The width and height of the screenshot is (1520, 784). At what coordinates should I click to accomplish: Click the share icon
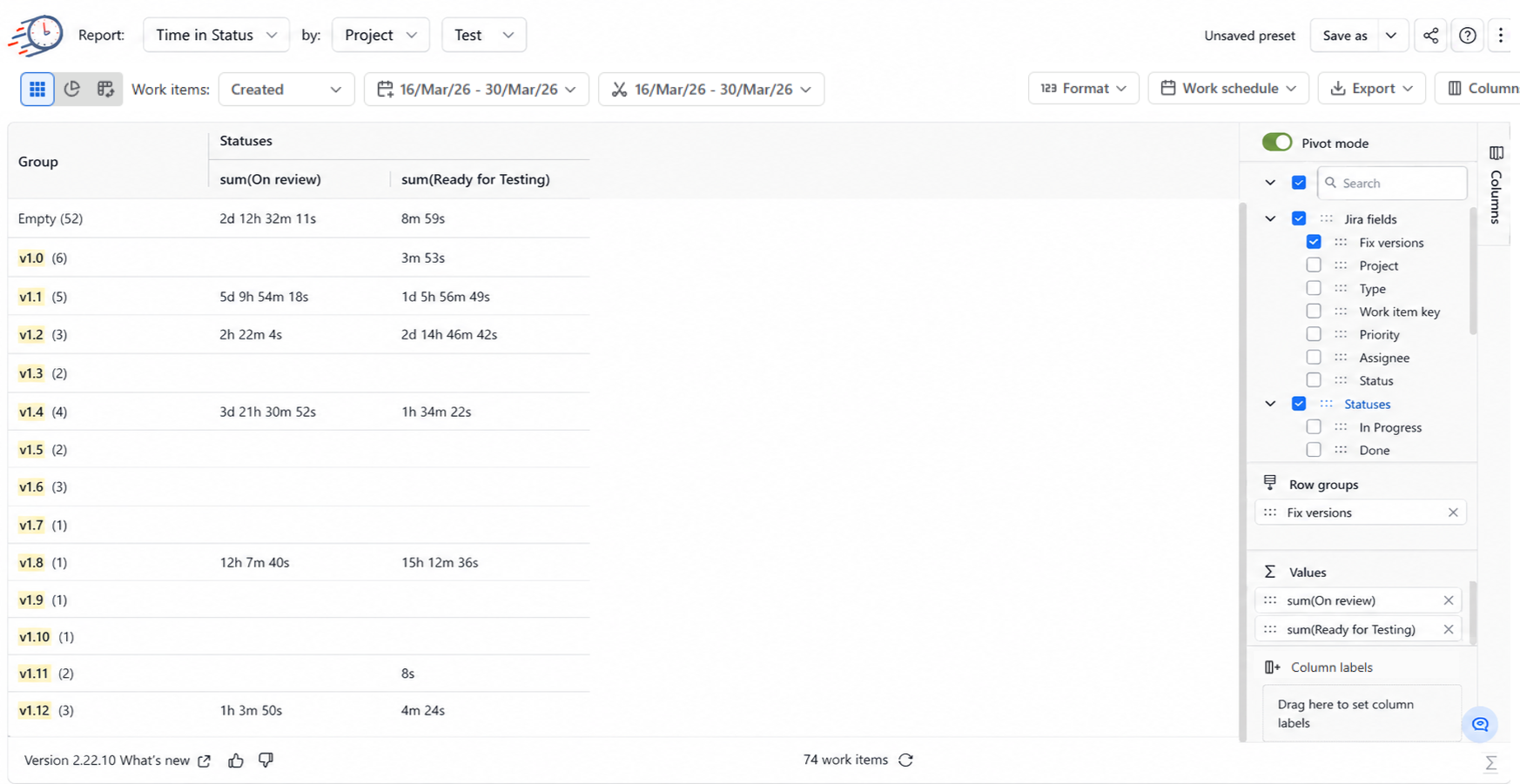tap(1430, 36)
